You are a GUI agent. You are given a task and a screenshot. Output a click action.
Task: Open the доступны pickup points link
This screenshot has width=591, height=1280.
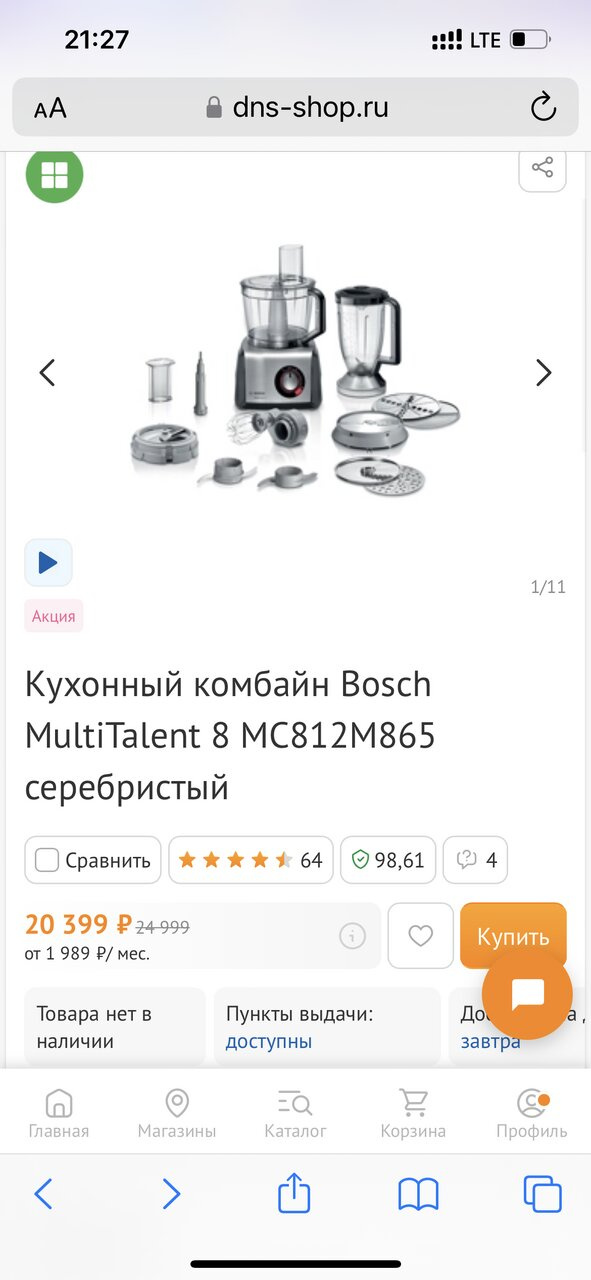[269, 1041]
